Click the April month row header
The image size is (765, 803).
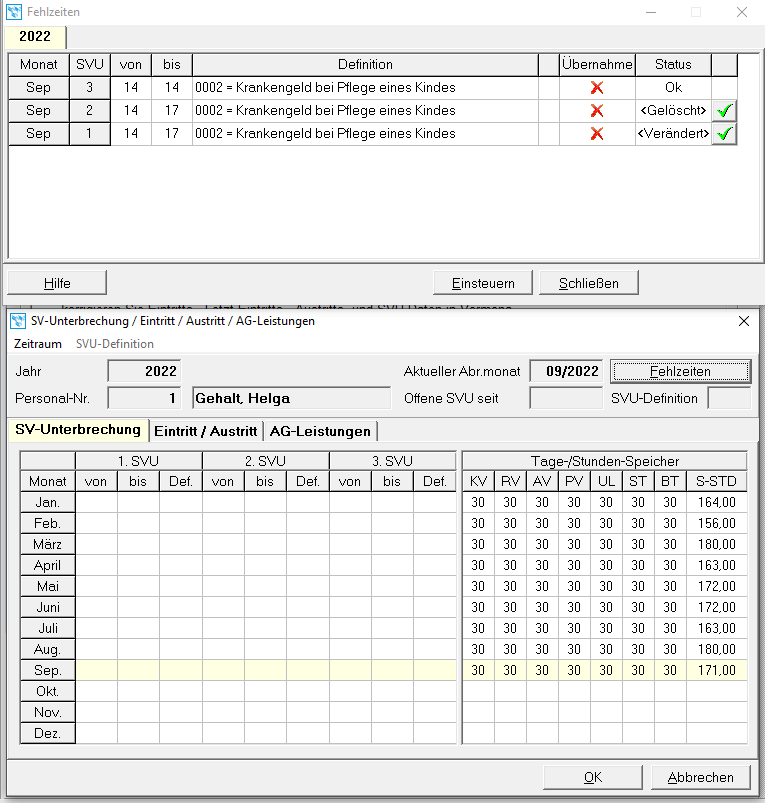pos(48,565)
